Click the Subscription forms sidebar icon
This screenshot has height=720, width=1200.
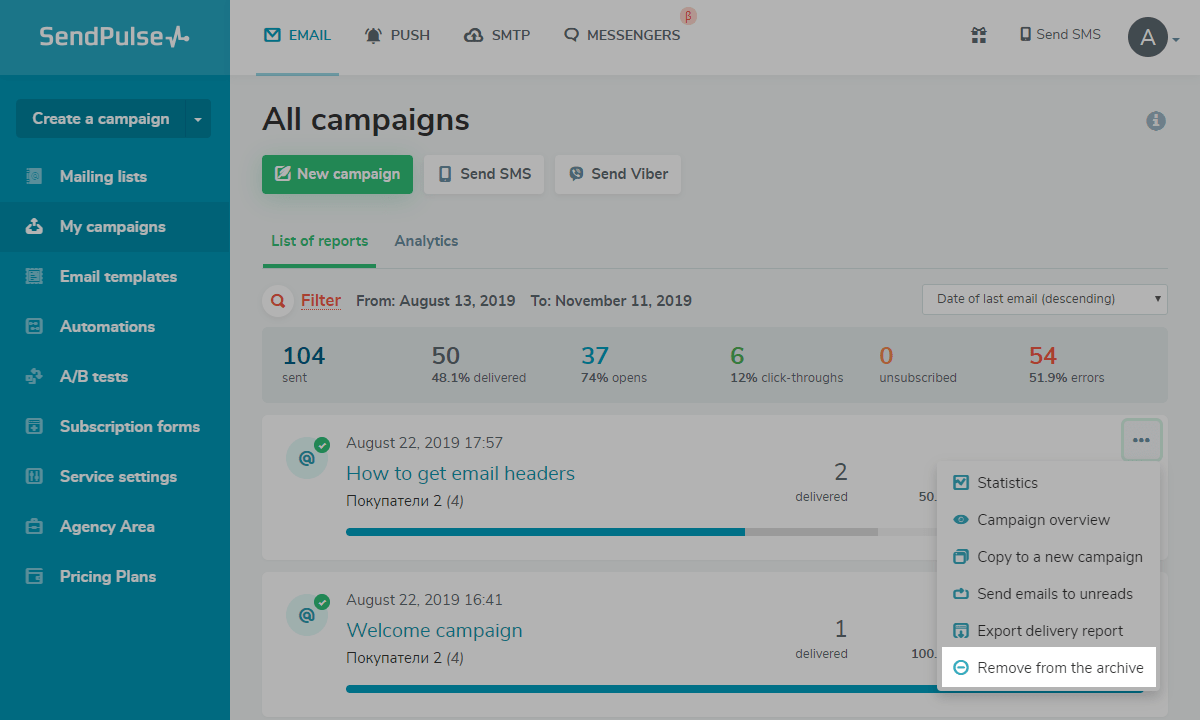35,426
